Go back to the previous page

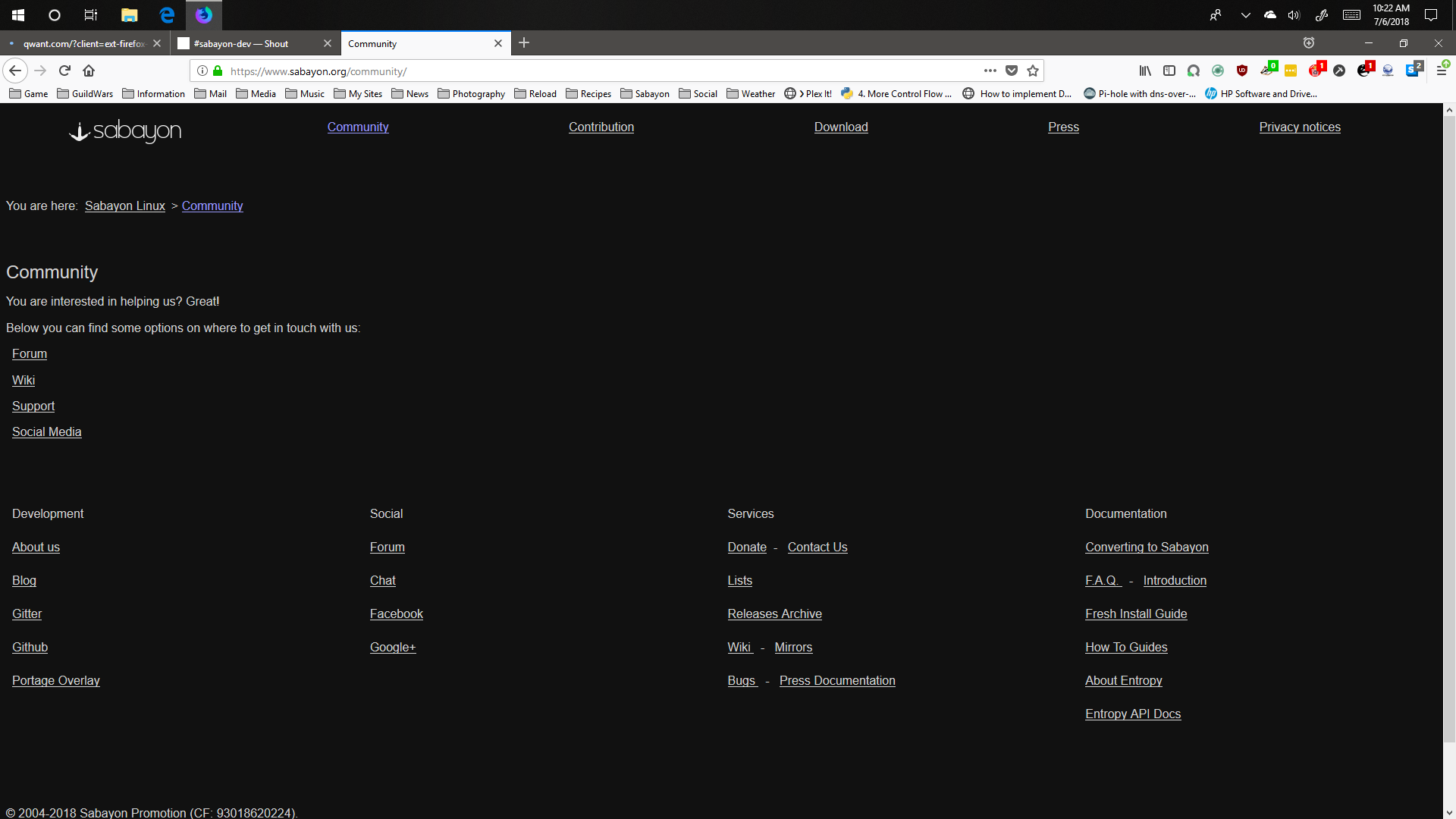pos(15,71)
